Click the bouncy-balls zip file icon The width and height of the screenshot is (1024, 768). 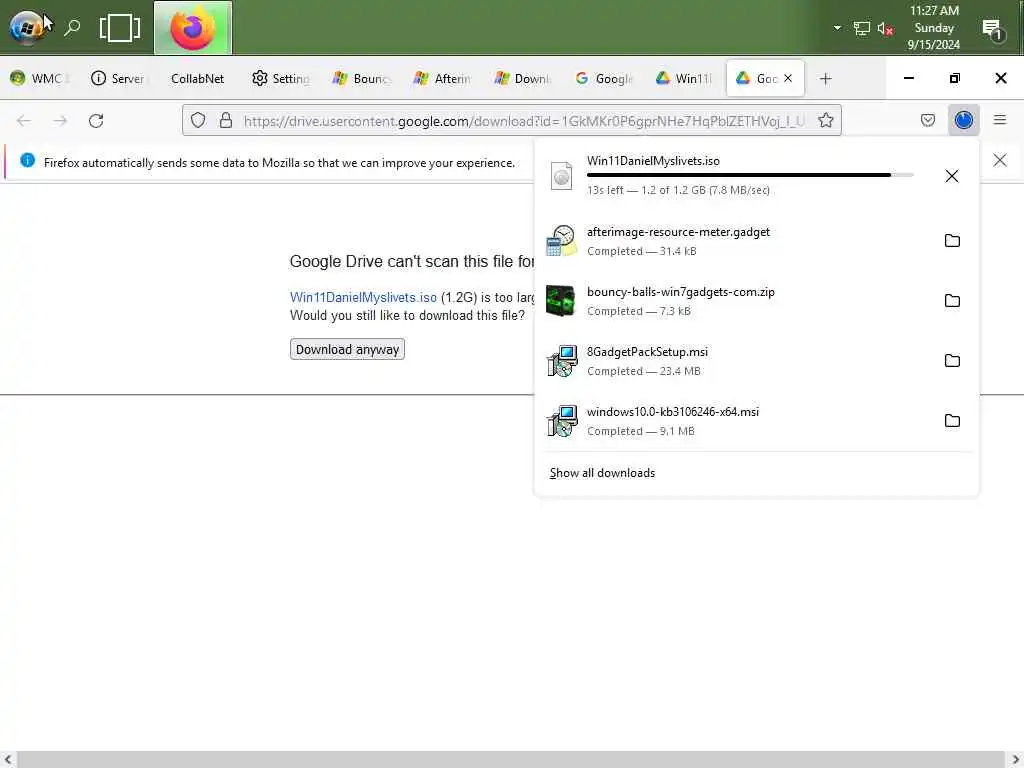tap(560, 300)
